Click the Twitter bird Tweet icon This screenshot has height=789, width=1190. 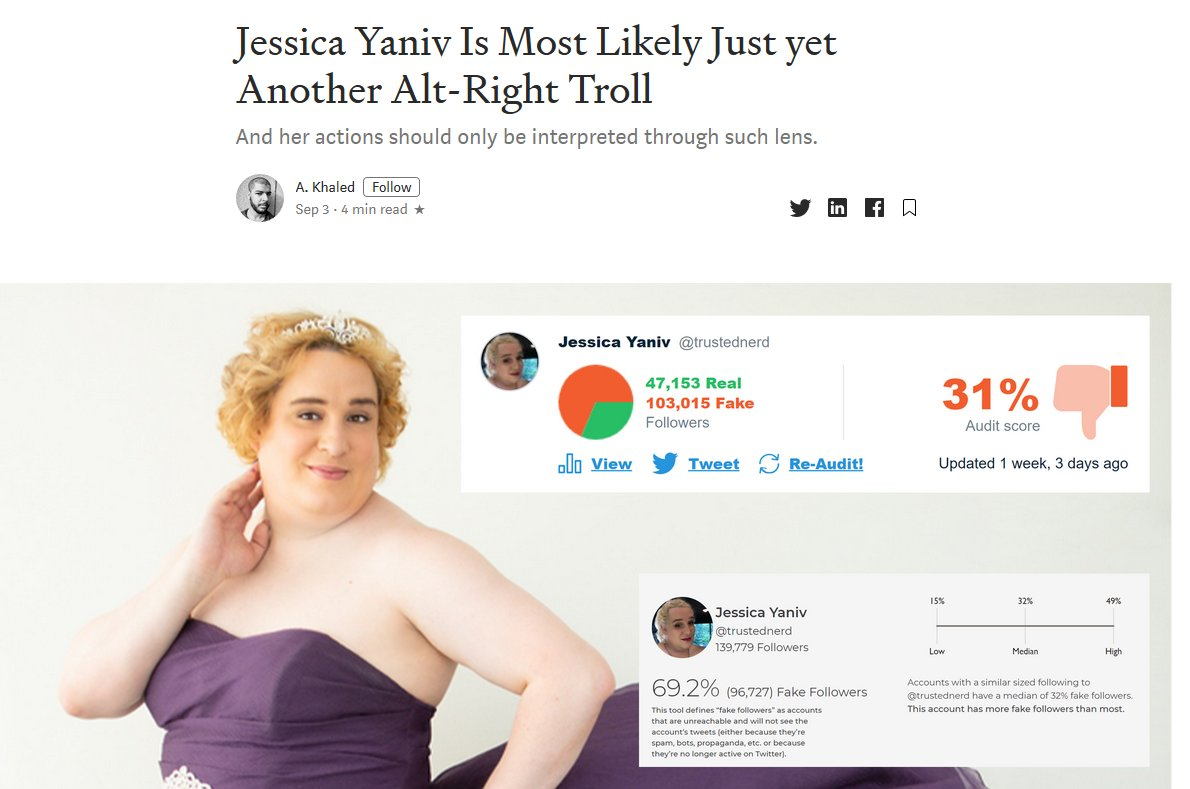(x=665, y=464)
